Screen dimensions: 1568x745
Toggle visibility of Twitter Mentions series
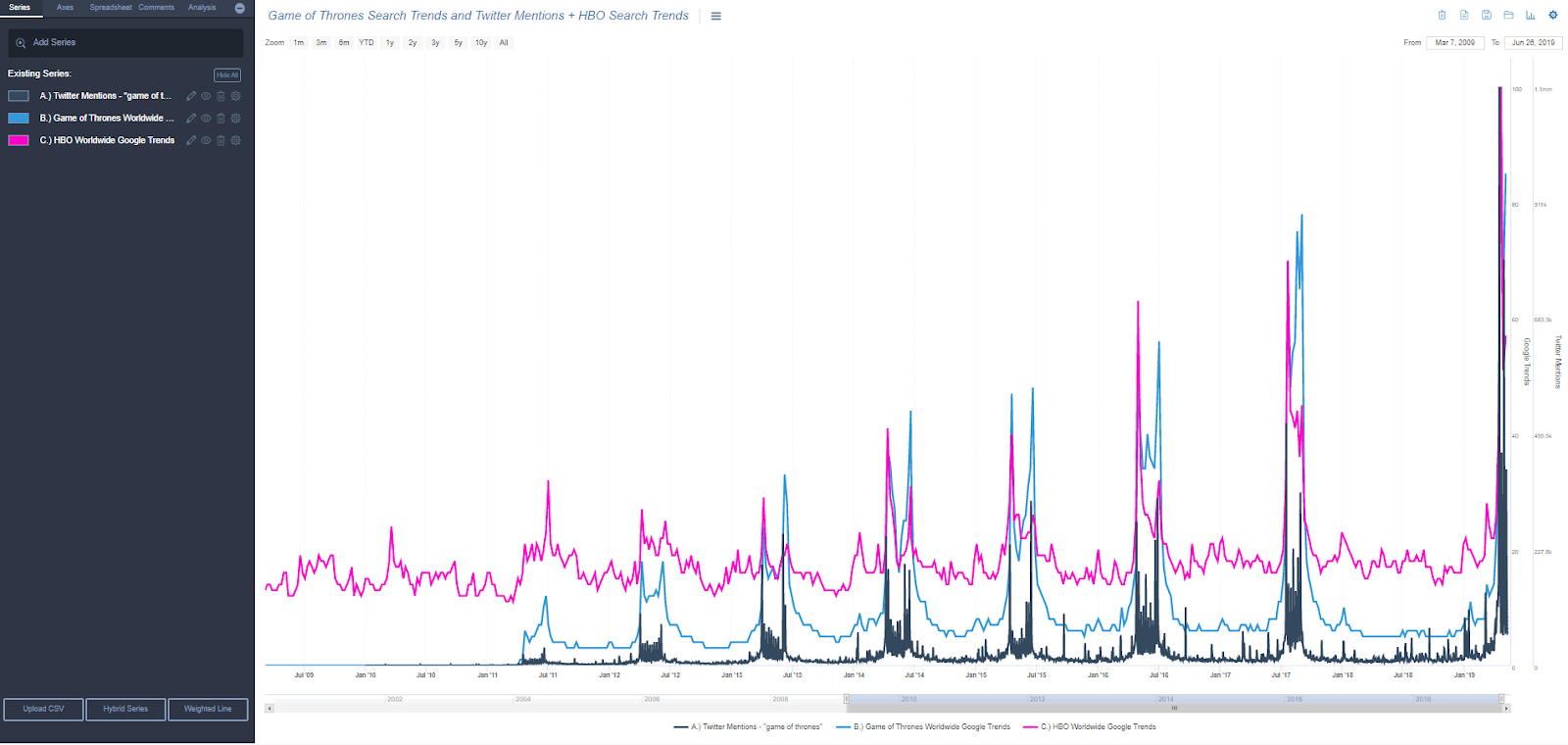point(206,96)
